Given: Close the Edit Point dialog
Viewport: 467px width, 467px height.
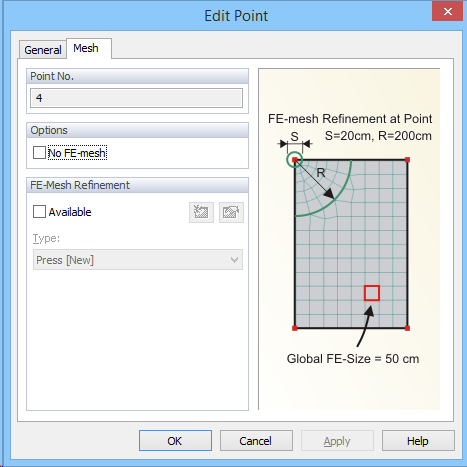Looking at the screenshot, I should 447,12.
